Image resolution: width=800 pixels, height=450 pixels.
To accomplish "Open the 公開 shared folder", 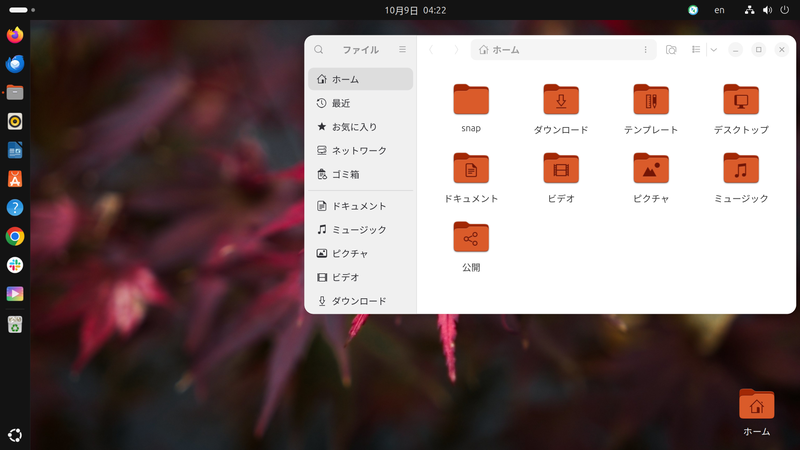I will [471, 237].
